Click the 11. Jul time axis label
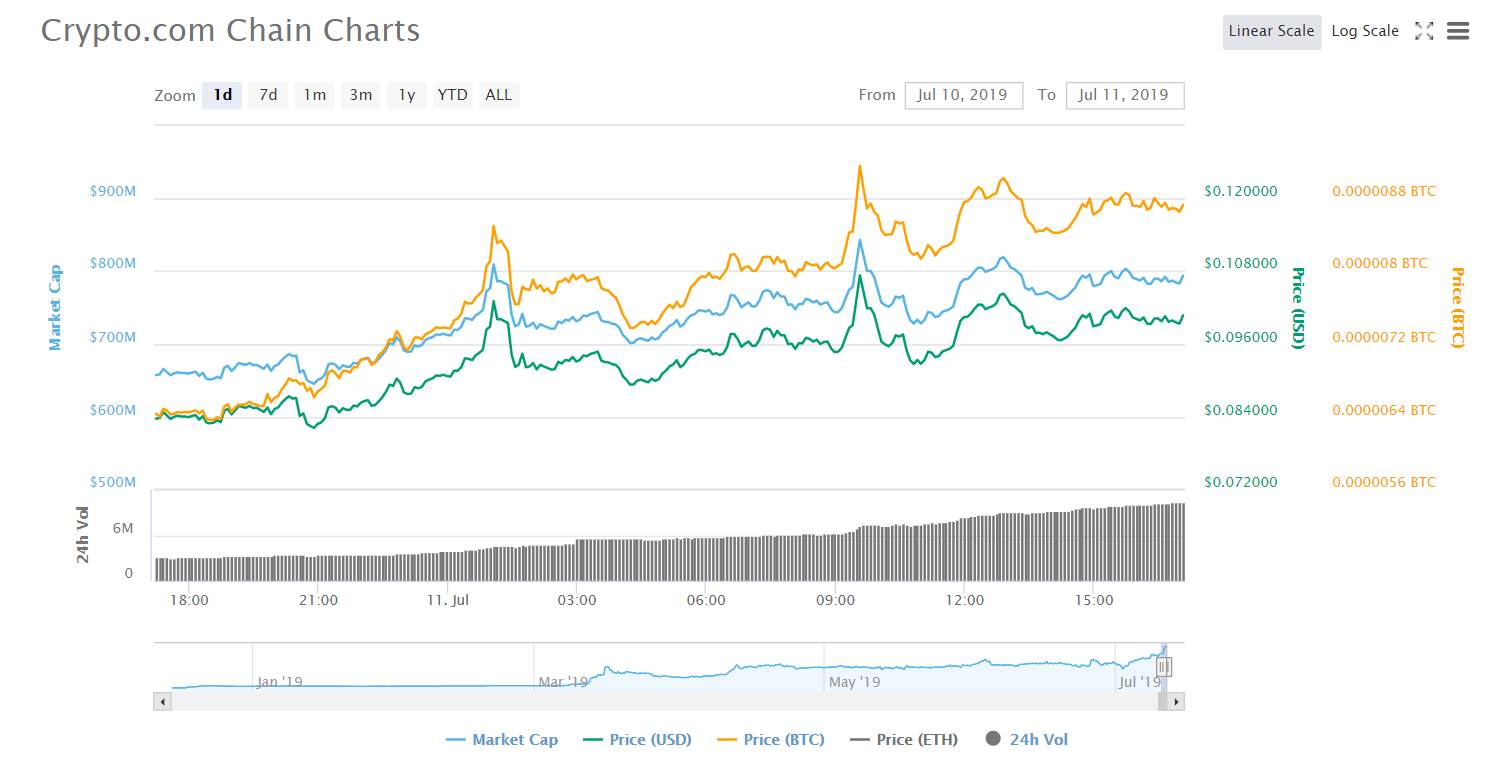Image resolution: width=1500 pixels, height=758 pixels. pos(448,600)
